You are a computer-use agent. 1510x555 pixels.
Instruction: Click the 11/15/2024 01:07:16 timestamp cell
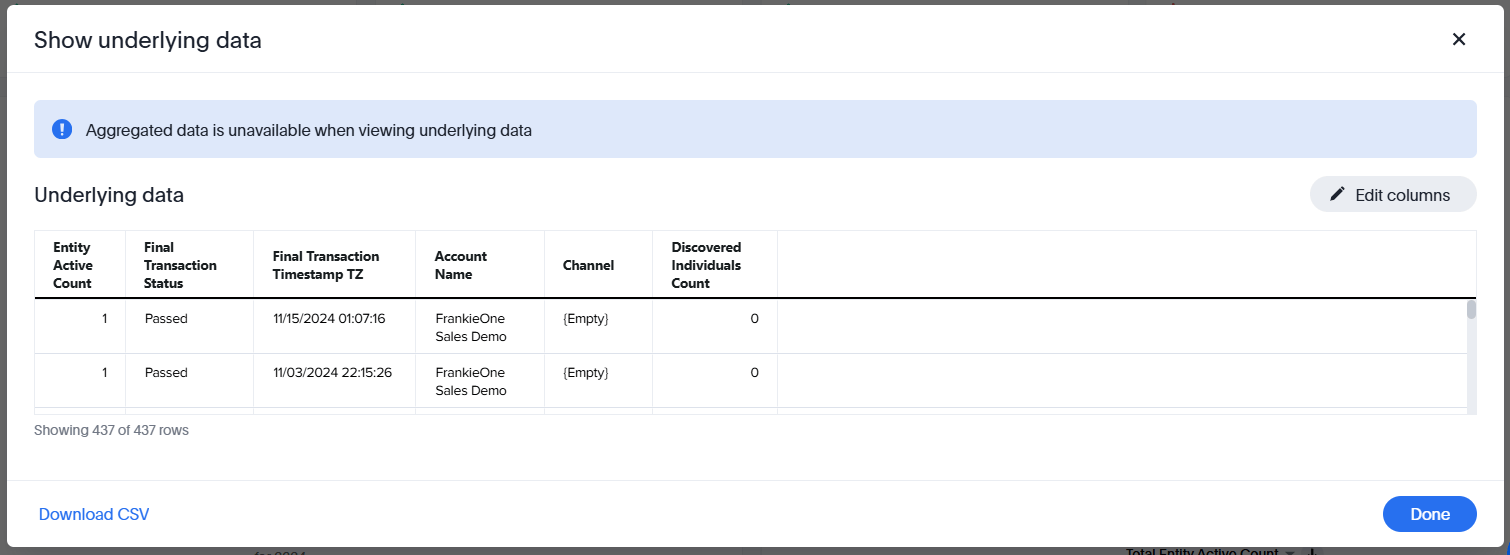[329, 319]
